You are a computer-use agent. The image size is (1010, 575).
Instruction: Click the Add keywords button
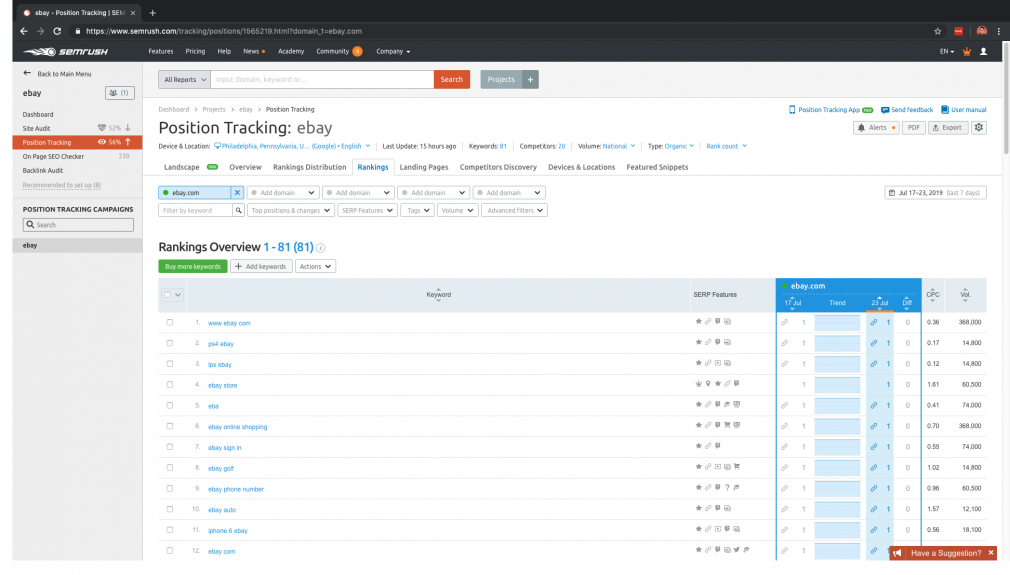pos(262,267)
